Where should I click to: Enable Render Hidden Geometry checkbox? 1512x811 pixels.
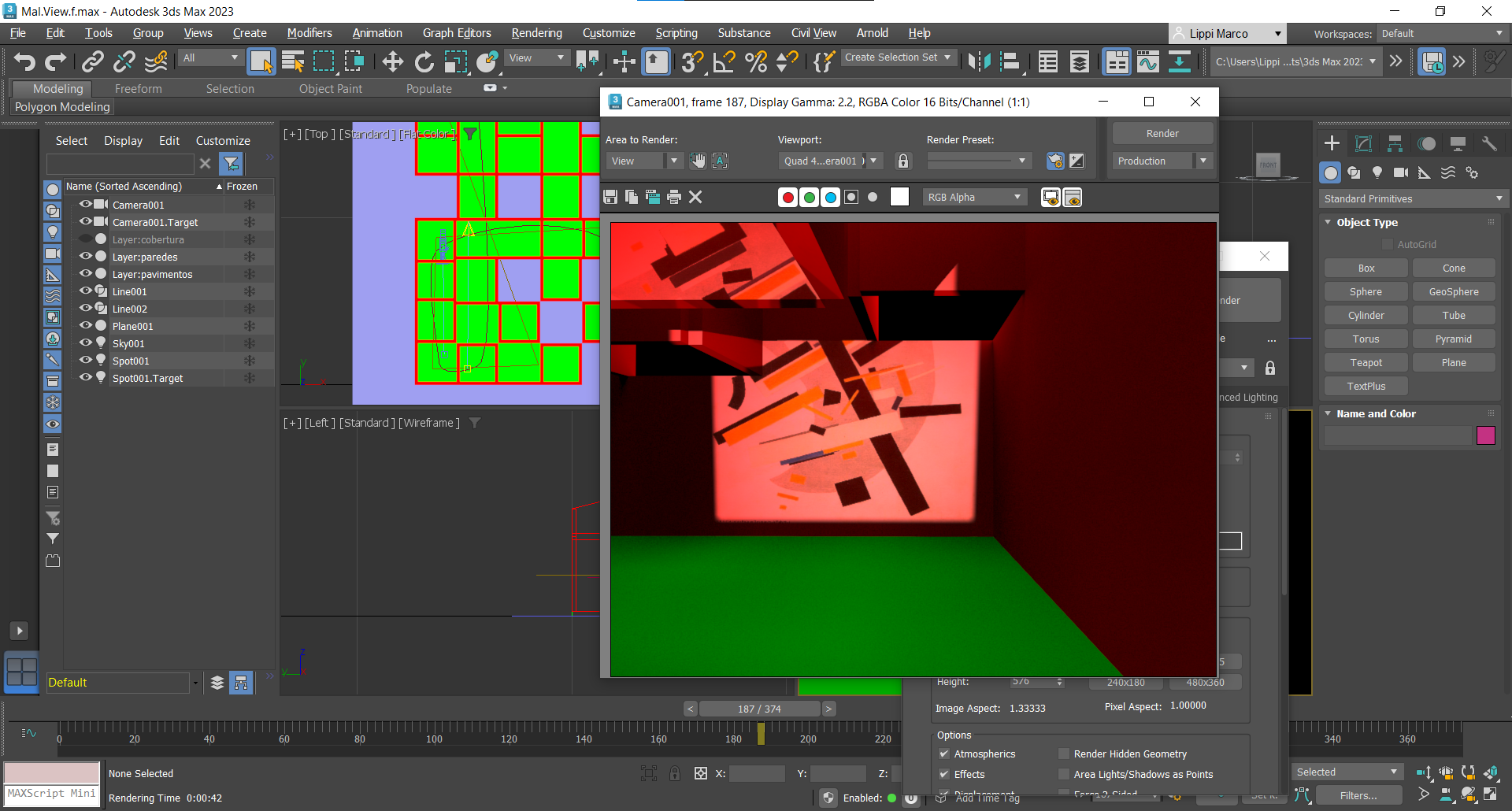pos(1064,754)
